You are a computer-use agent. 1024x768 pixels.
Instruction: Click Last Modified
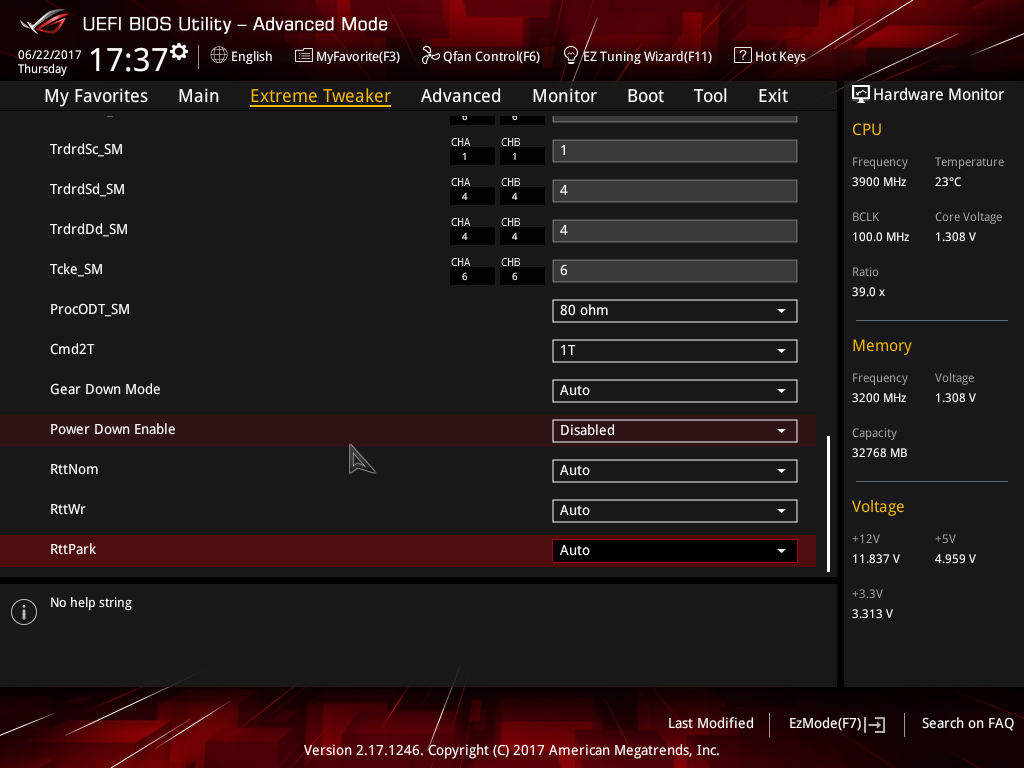tap(711, 723)
